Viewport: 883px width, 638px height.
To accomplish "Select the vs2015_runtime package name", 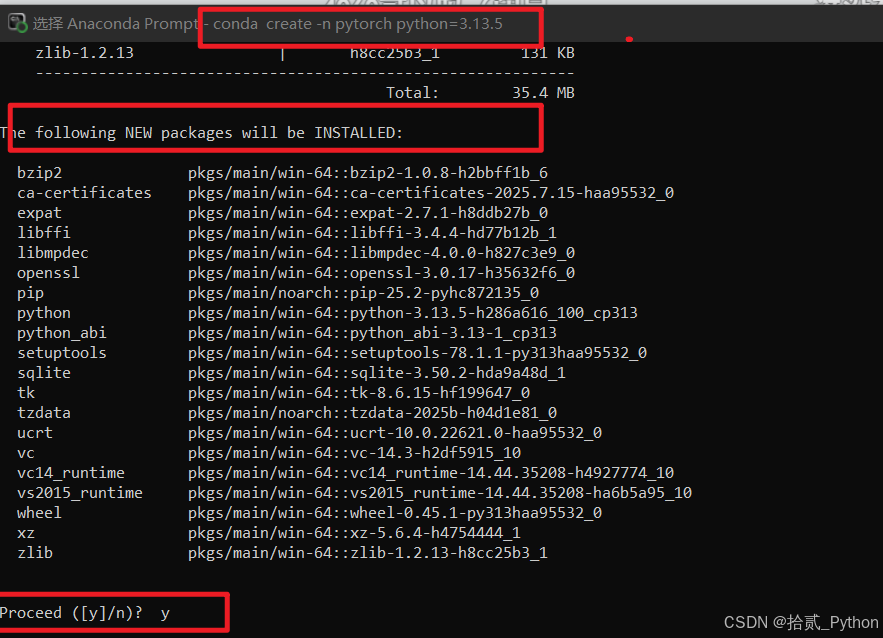I will [80, 493].
